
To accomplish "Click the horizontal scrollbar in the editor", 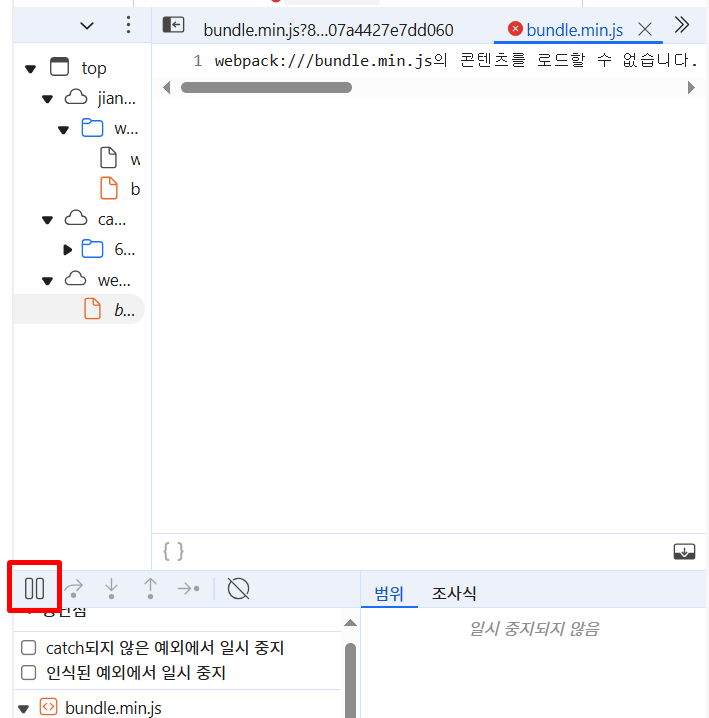I will click(x=266, y=87).
